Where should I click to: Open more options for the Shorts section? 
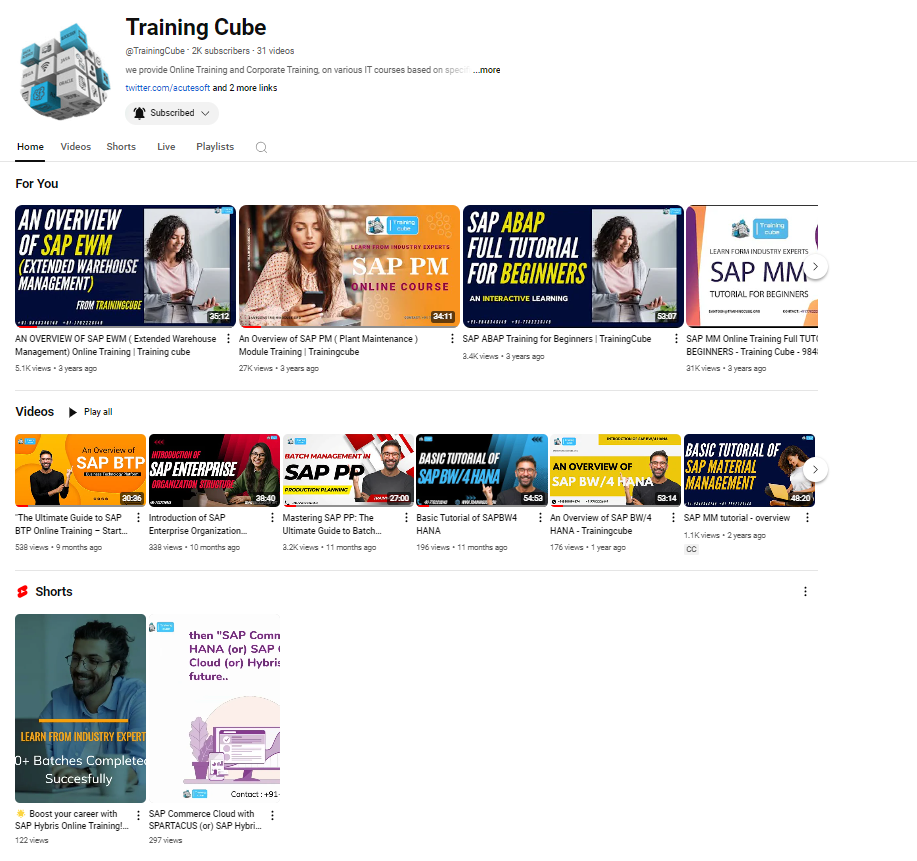(805, 592)
